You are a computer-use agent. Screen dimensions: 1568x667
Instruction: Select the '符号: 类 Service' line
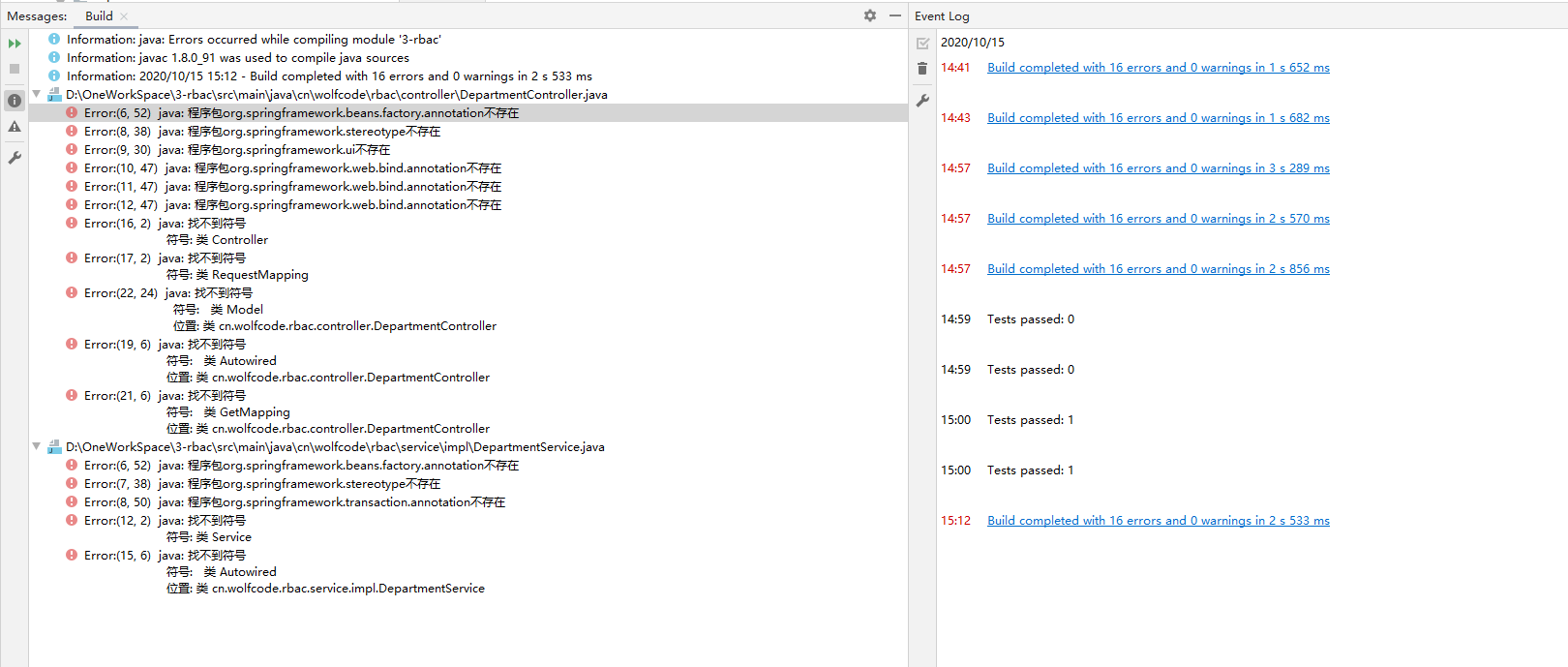(x=208, y=537)
